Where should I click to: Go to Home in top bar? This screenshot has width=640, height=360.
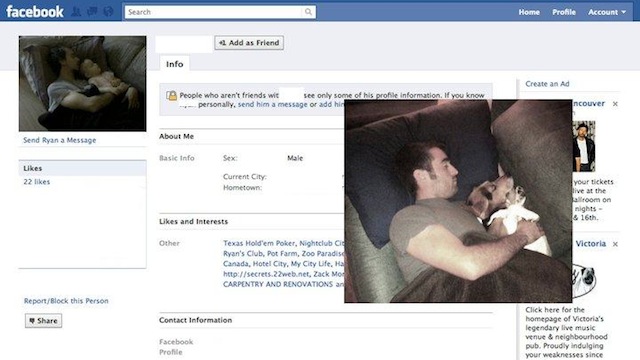pyautogui.click(x=529, y=12)
